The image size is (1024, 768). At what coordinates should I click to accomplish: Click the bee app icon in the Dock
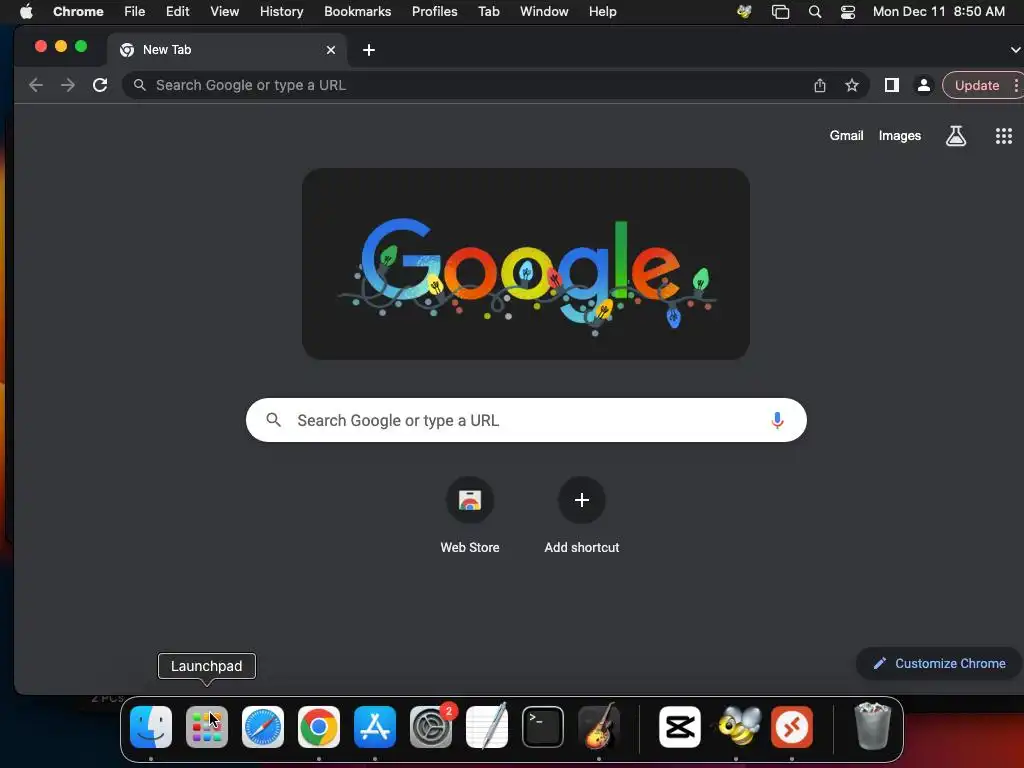pyautogui.click(x=738, y=726)
